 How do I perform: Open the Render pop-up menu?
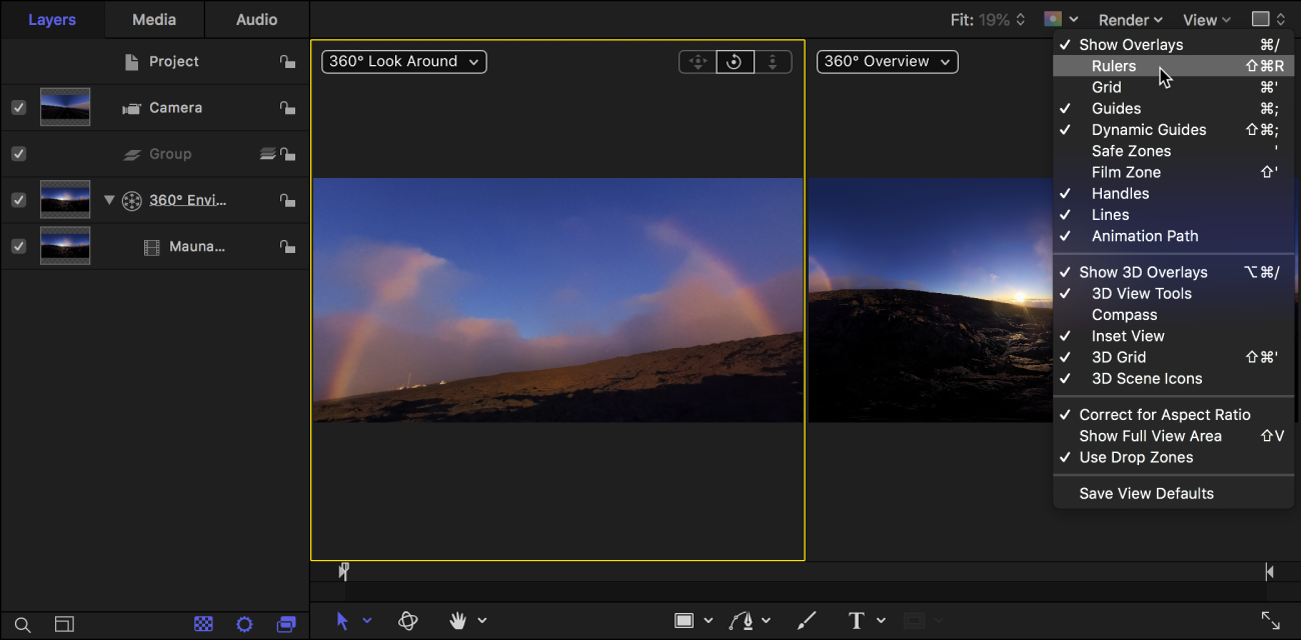1130,20
